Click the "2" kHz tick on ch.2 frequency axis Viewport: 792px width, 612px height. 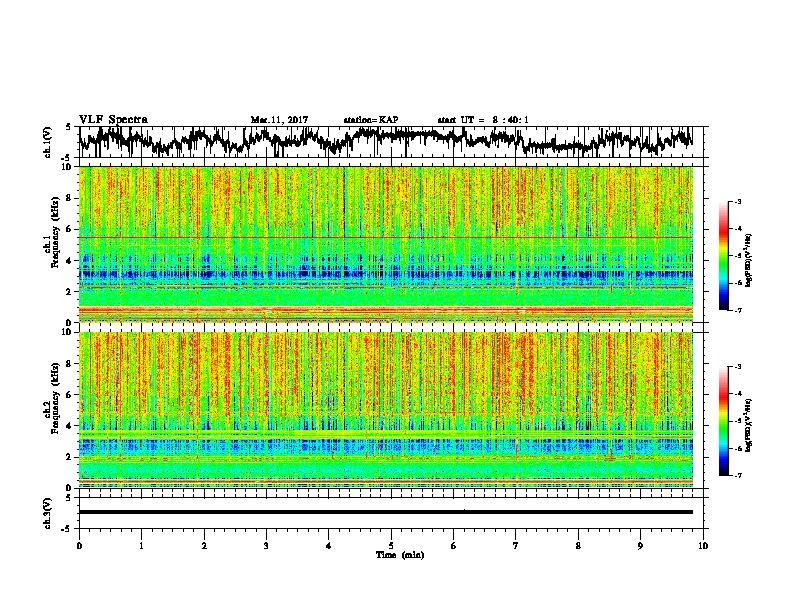coord(69,457)
